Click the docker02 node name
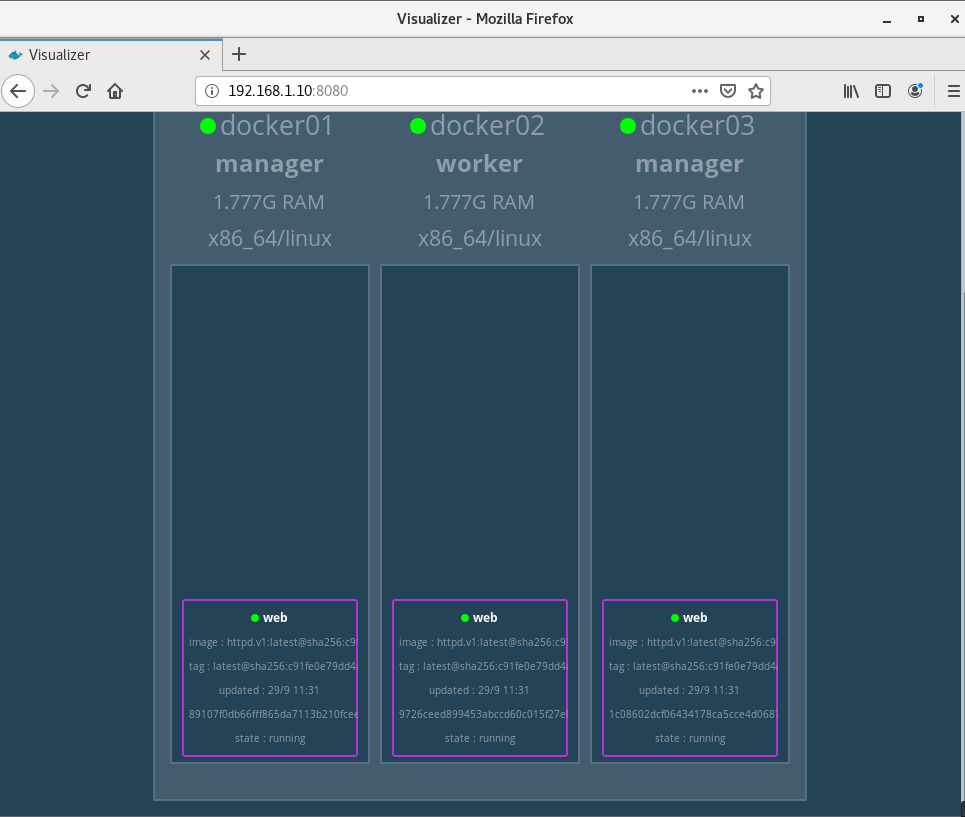This screenshot has width=965, height=817. coord(487,126)
